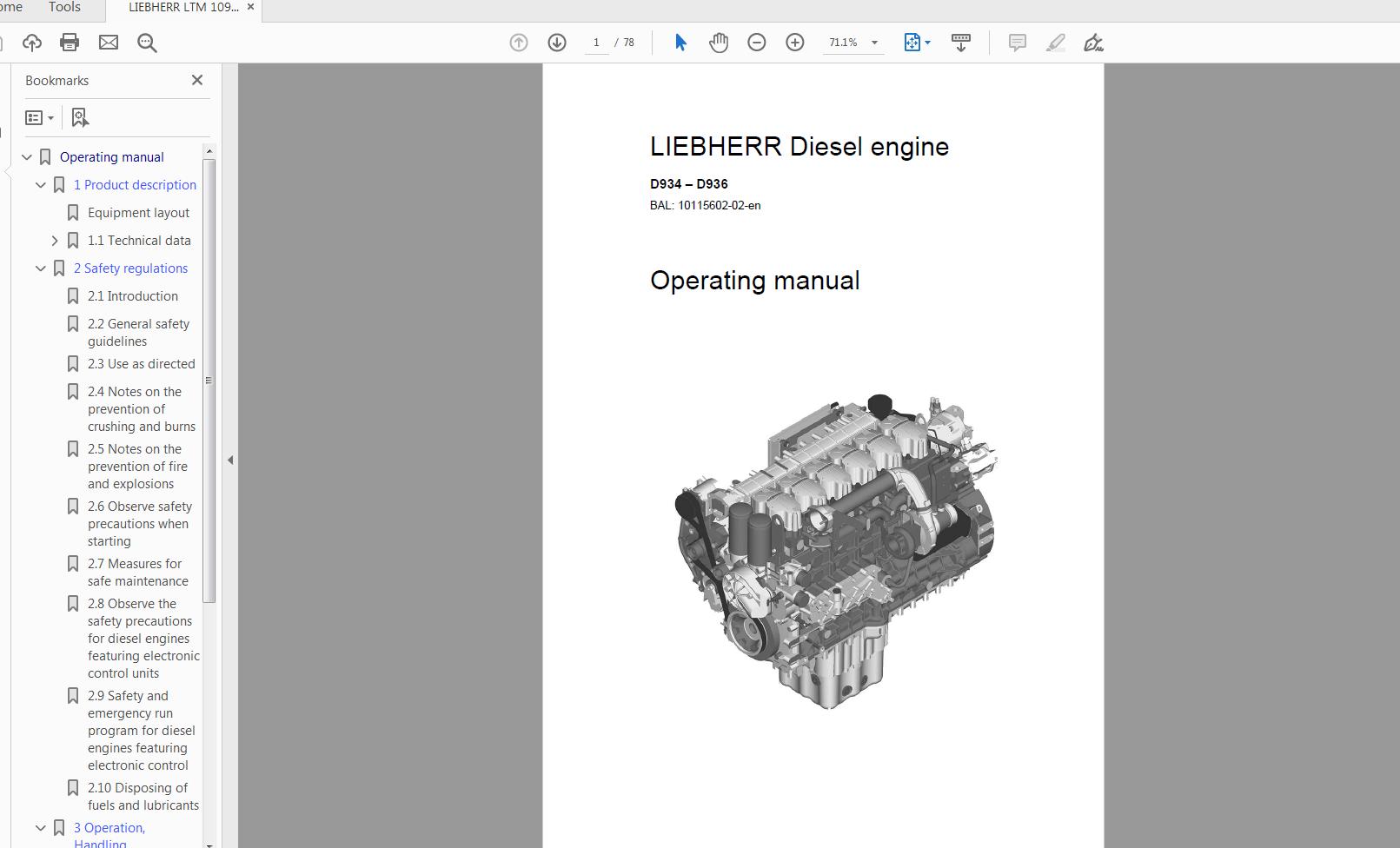Go to 2 Safety regulations bookmark

tap(130, 268)
